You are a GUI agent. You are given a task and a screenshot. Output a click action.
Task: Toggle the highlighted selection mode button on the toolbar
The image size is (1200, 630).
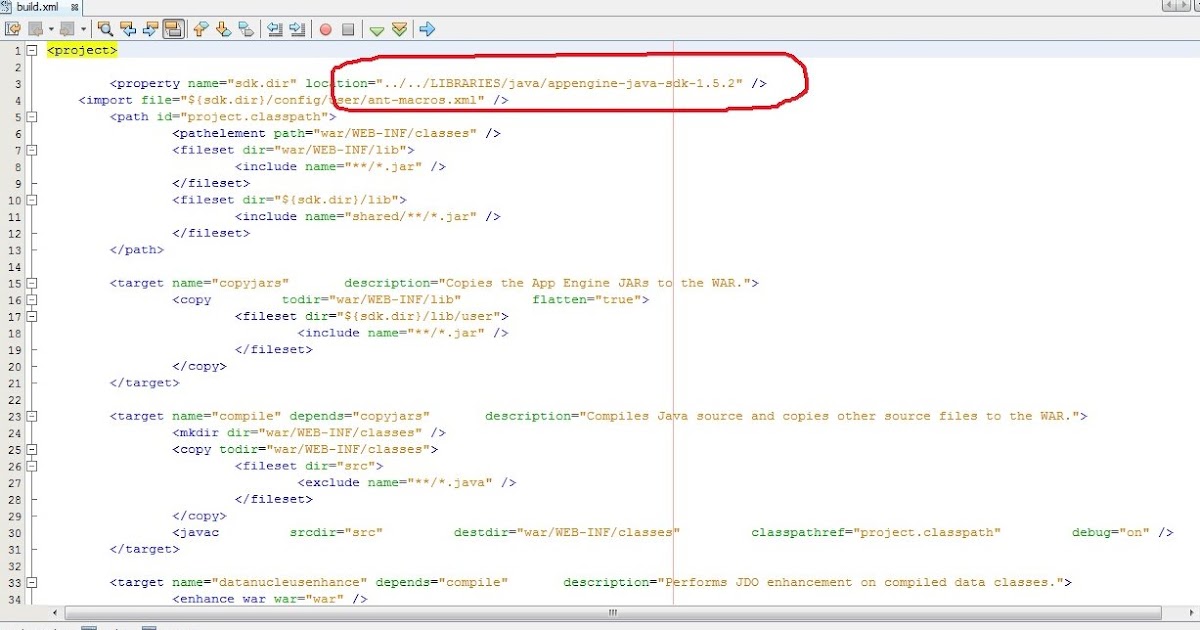click(173, 29)
